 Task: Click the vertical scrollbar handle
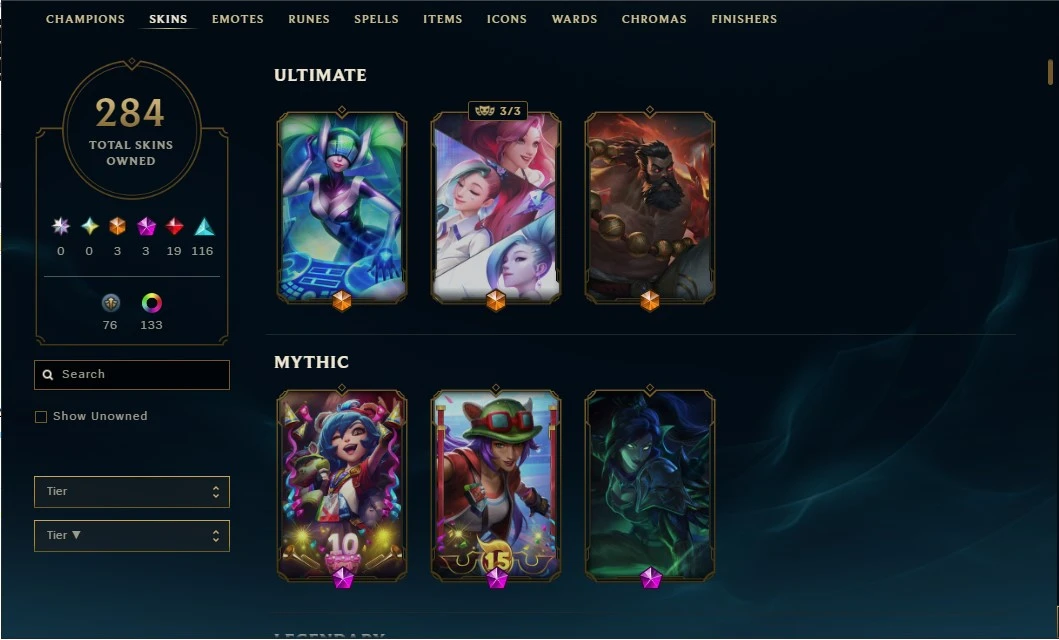[1050, 72]
